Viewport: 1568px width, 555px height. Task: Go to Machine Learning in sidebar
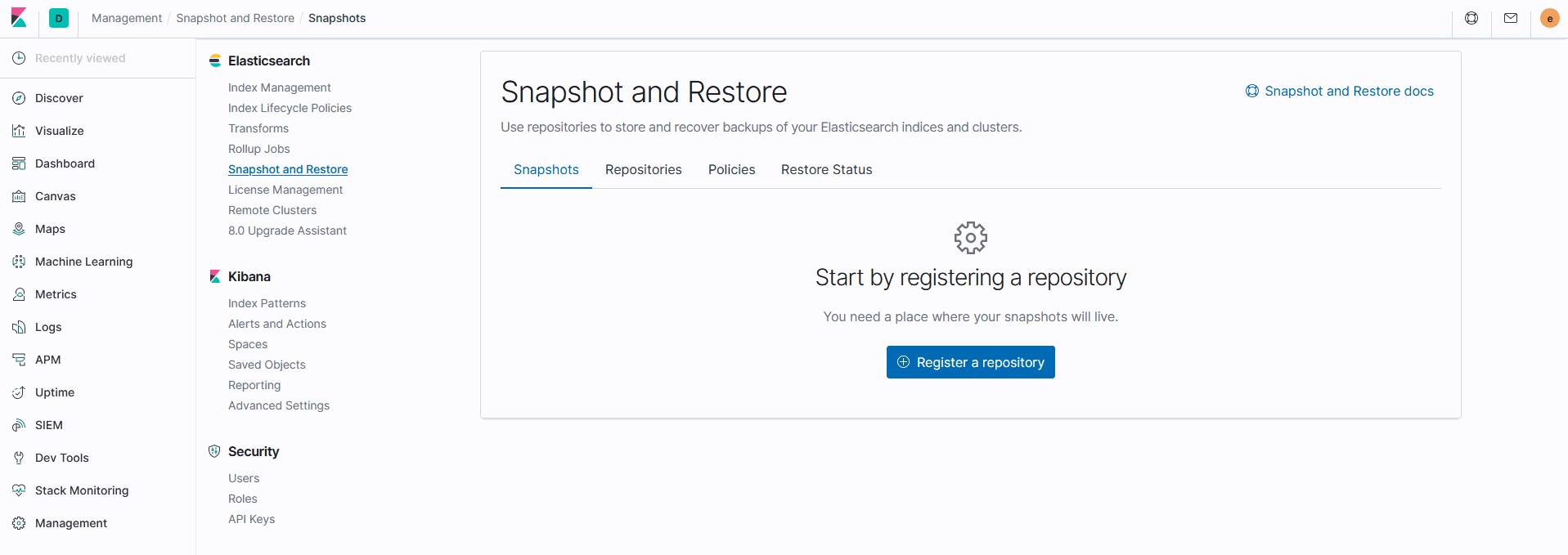pyautogui.click(x=83, y=262)
